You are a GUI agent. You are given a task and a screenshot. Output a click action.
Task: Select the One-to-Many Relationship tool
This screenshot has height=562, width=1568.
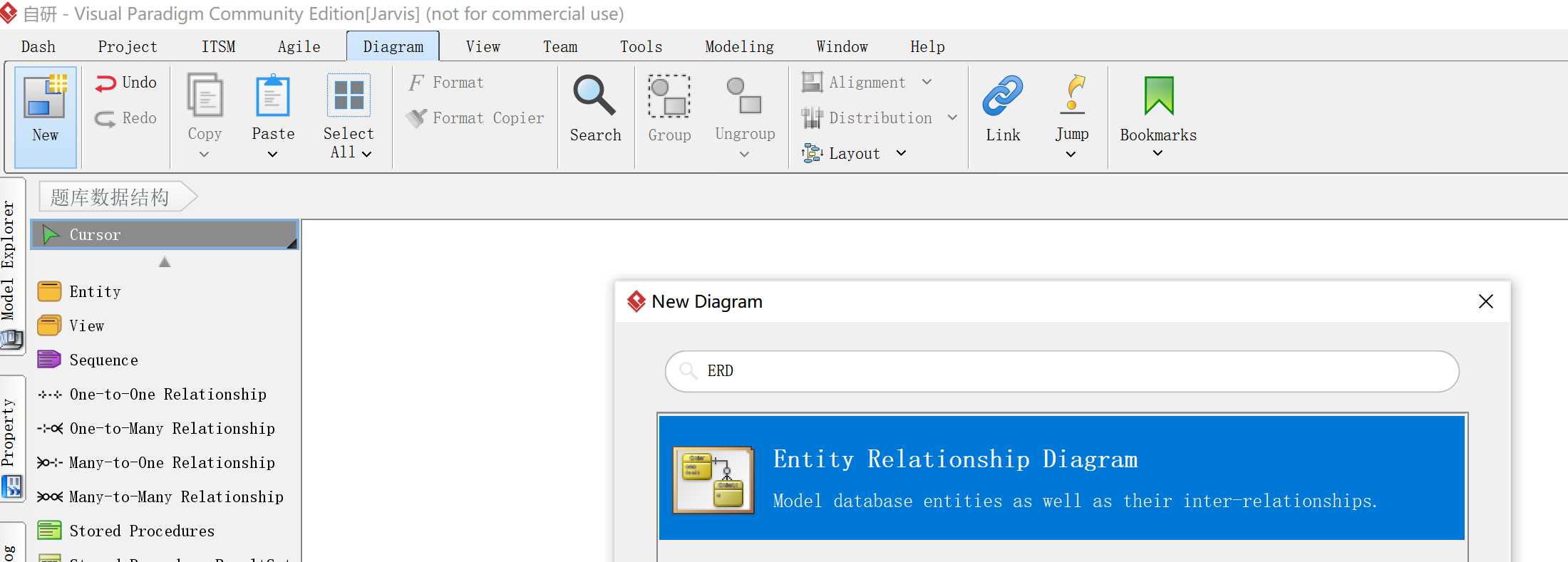pos(171,429)
